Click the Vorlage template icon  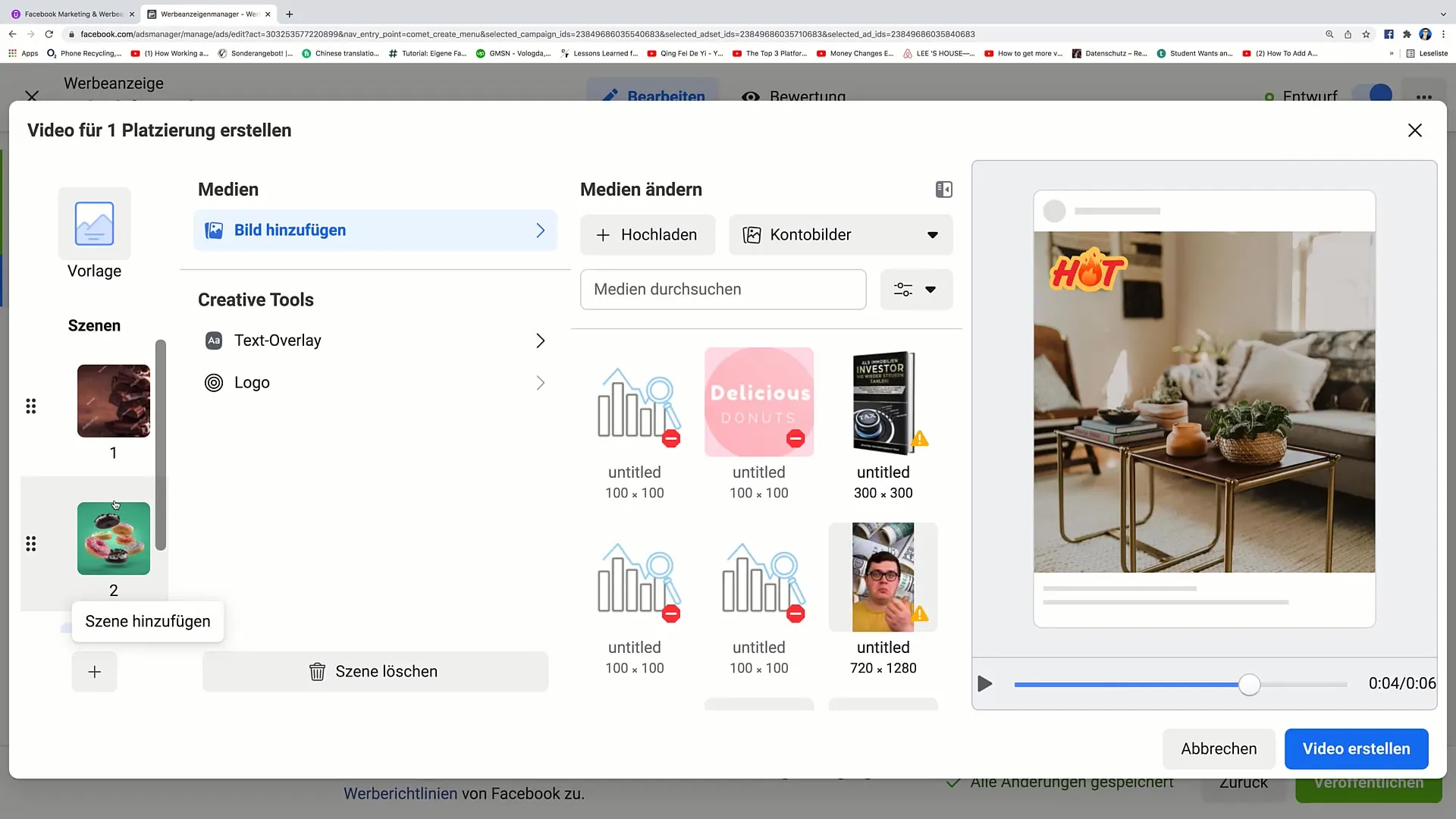point(94,224)
